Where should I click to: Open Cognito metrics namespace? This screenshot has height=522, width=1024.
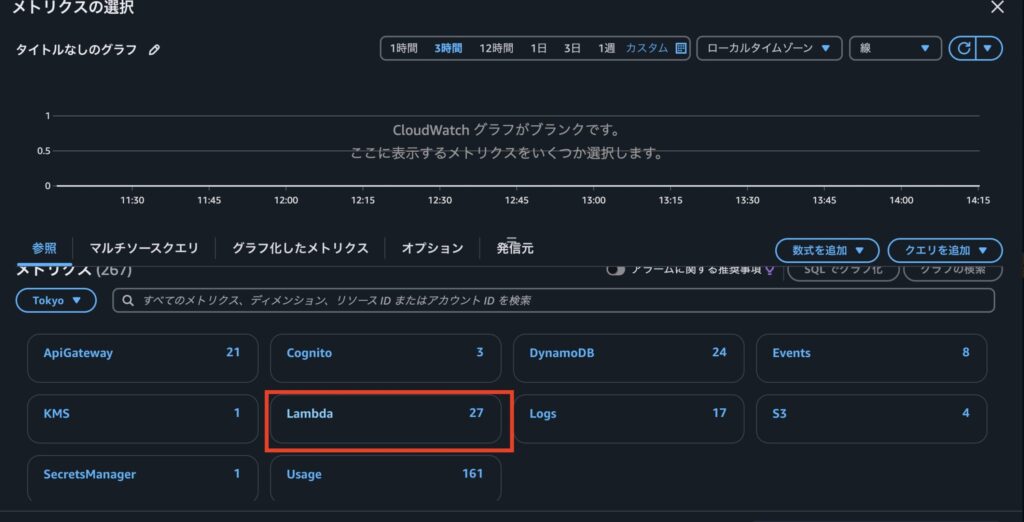385,358
